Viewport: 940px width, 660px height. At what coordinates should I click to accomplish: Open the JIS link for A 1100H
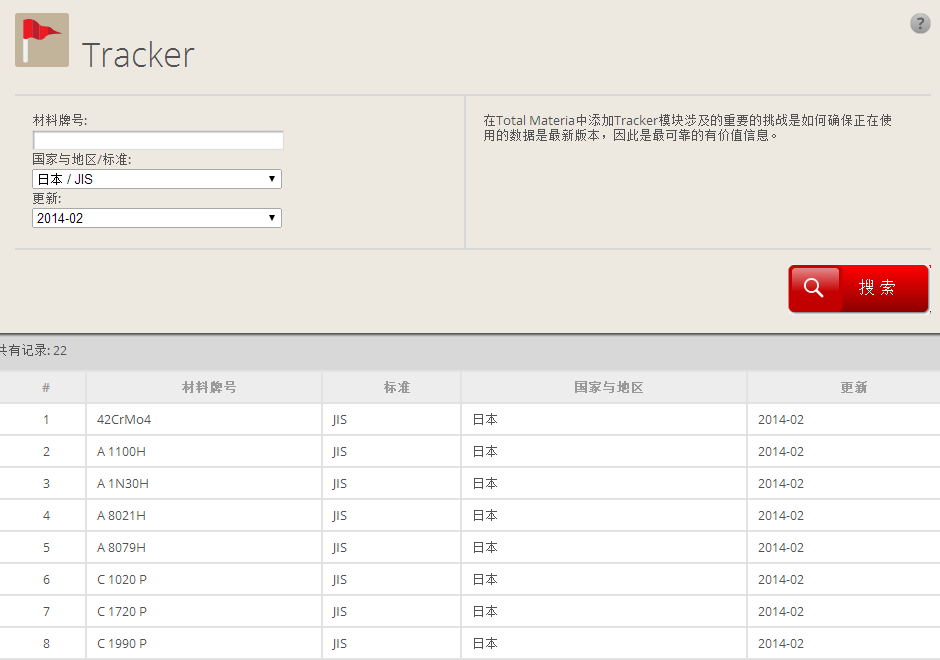click(x=340, y=452)
